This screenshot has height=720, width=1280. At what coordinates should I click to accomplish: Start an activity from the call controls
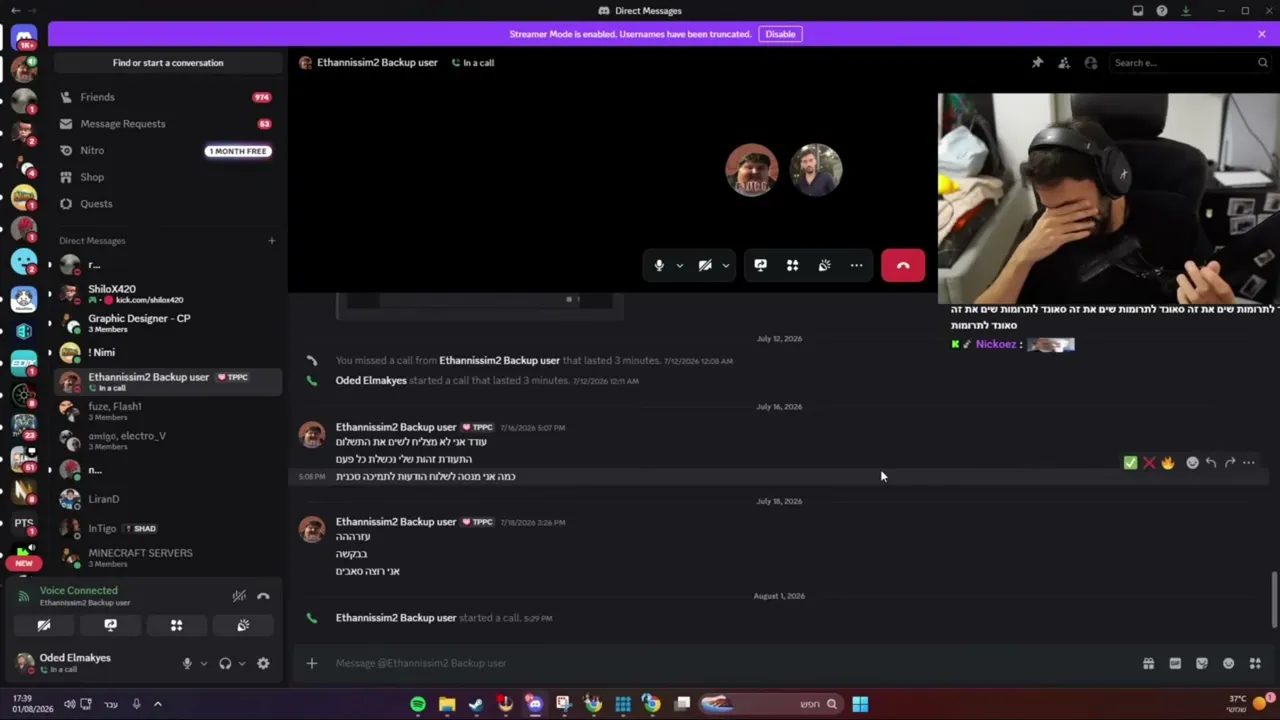point(792,265)
